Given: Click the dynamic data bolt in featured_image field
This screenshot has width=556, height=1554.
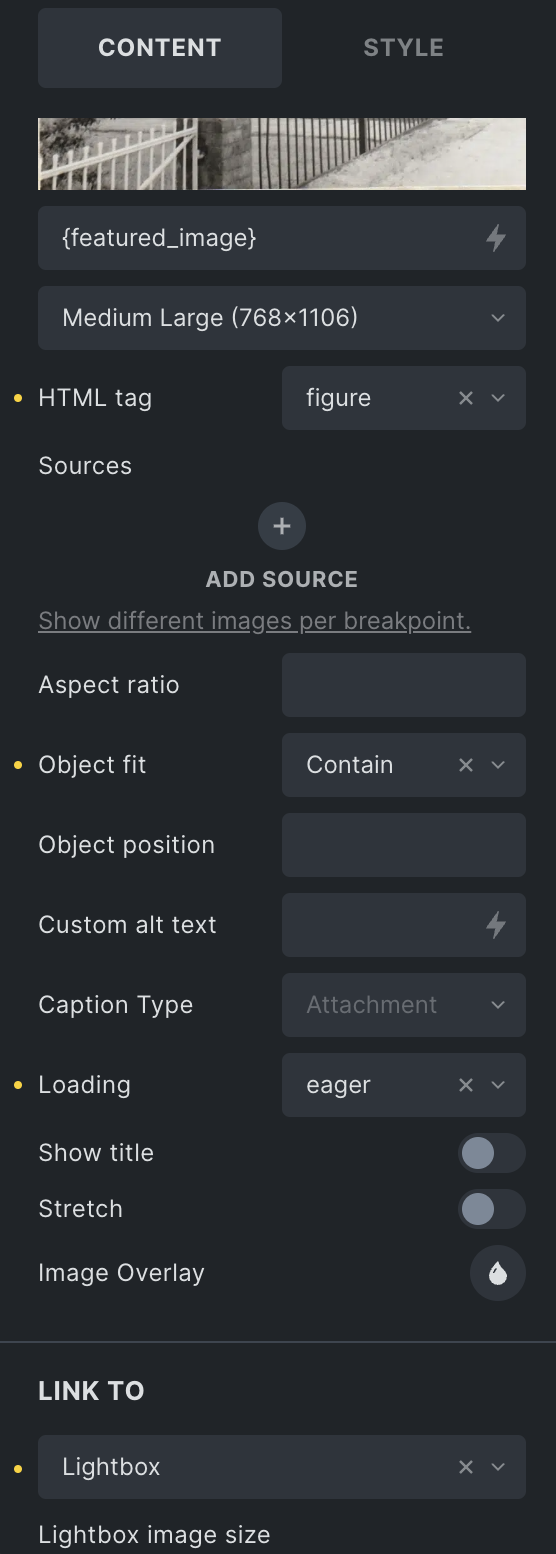Looking at the screenshot, I should [495, 238].
